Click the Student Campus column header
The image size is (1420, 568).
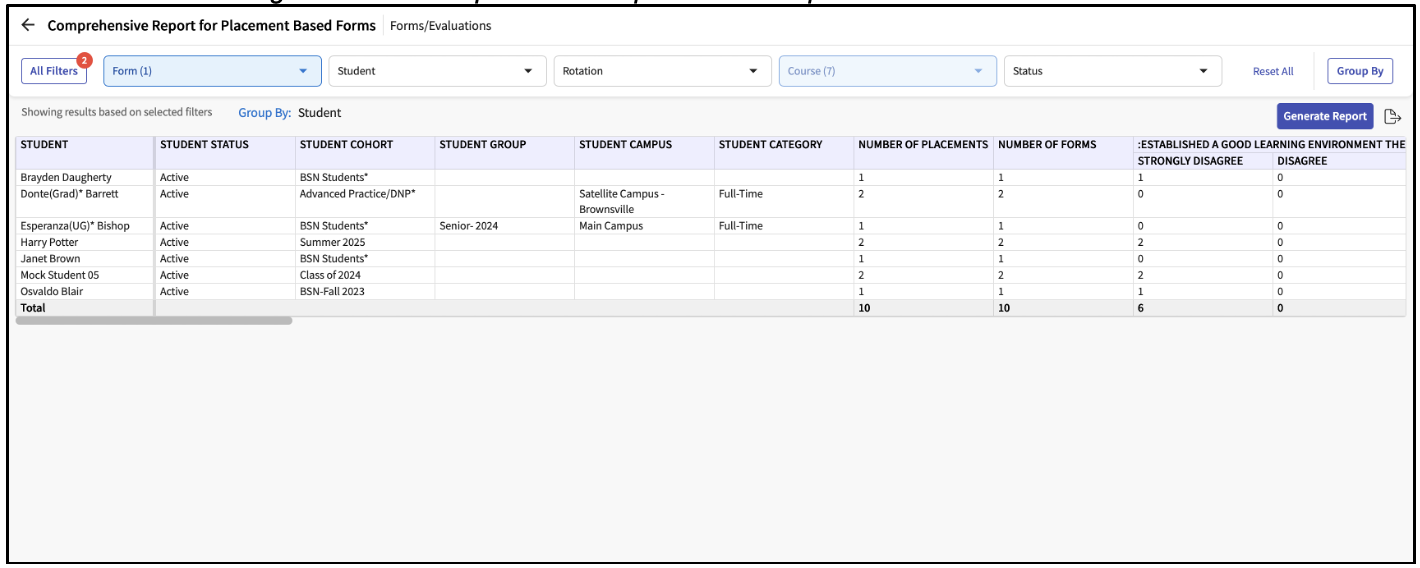click(625, 145)
